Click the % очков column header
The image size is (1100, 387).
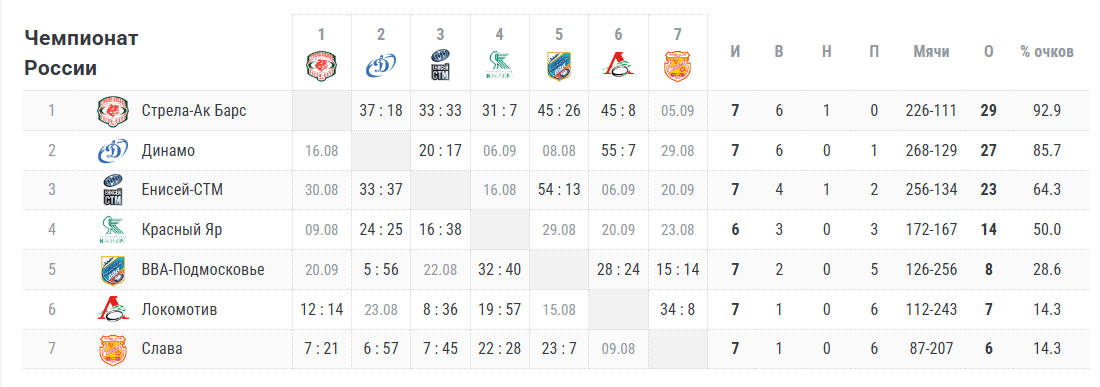[1047, 52]
